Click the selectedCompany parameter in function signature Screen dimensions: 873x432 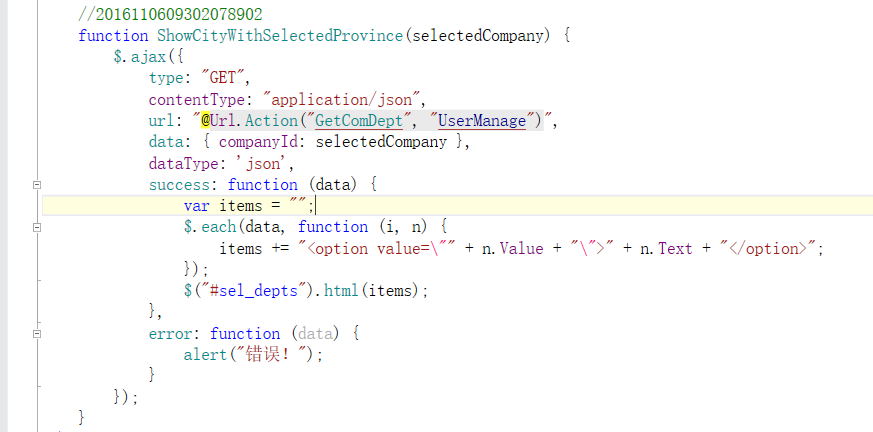coord(478,36)
